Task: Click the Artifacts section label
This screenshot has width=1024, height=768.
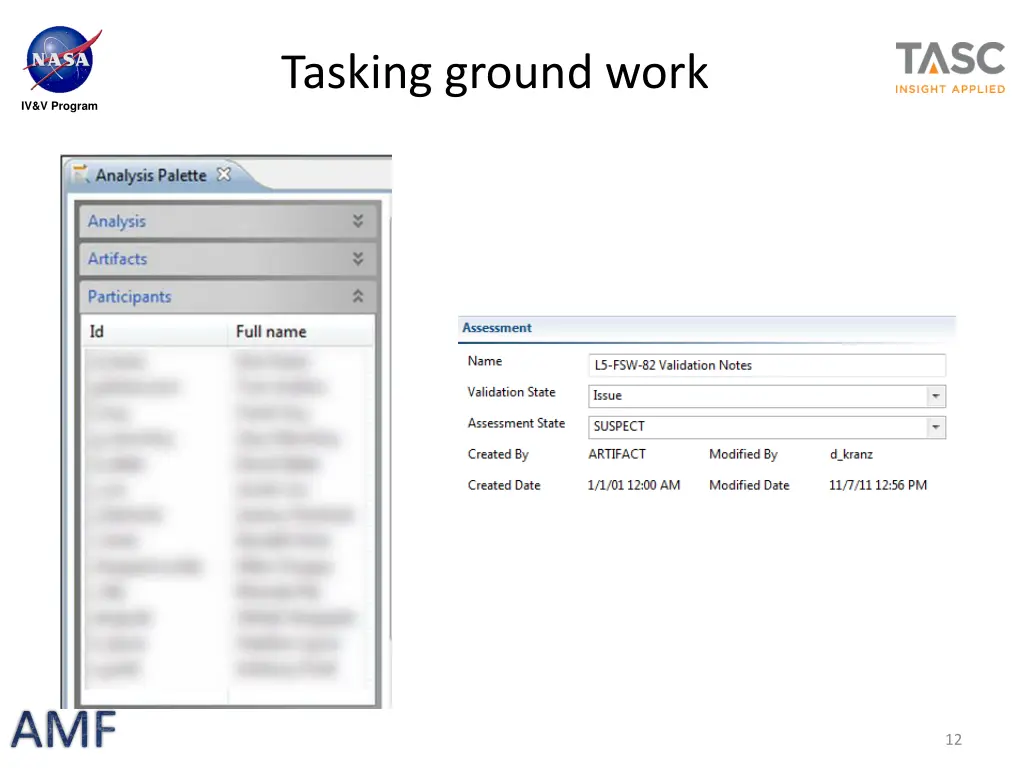Action: (x=117, y=259)
